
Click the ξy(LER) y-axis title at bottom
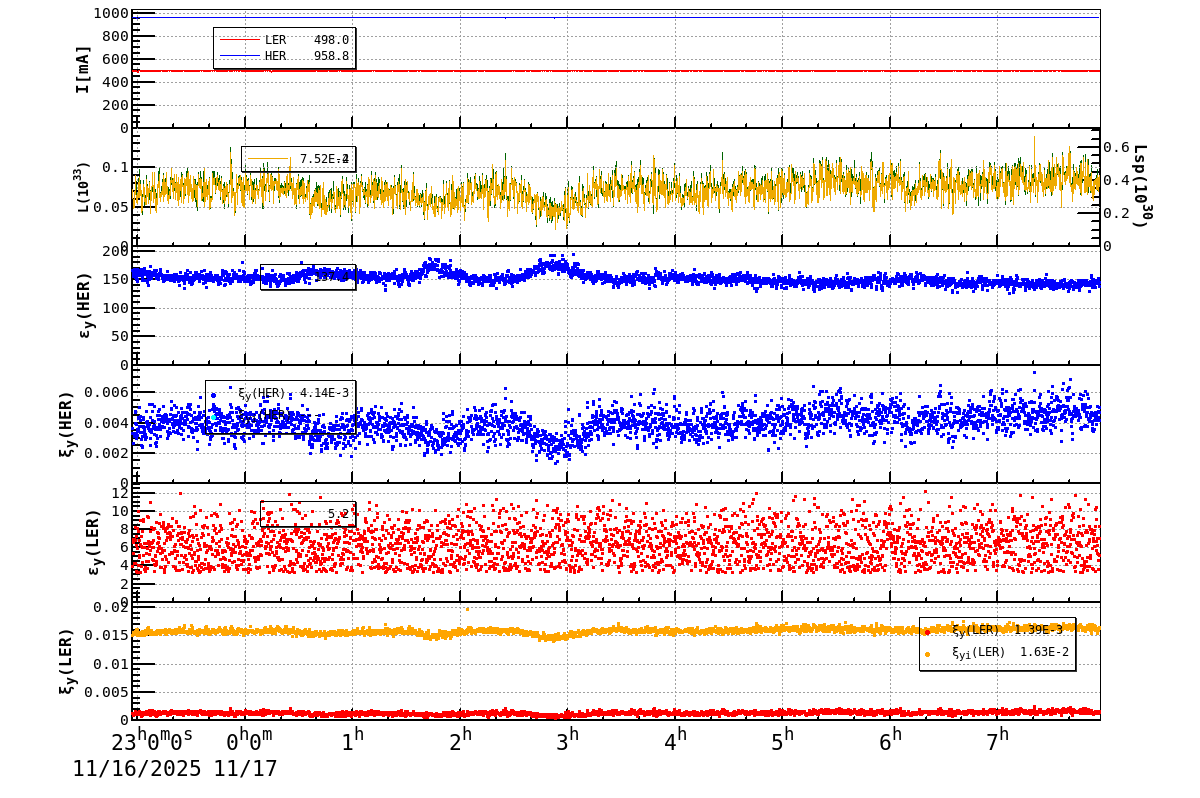(66, 661)
